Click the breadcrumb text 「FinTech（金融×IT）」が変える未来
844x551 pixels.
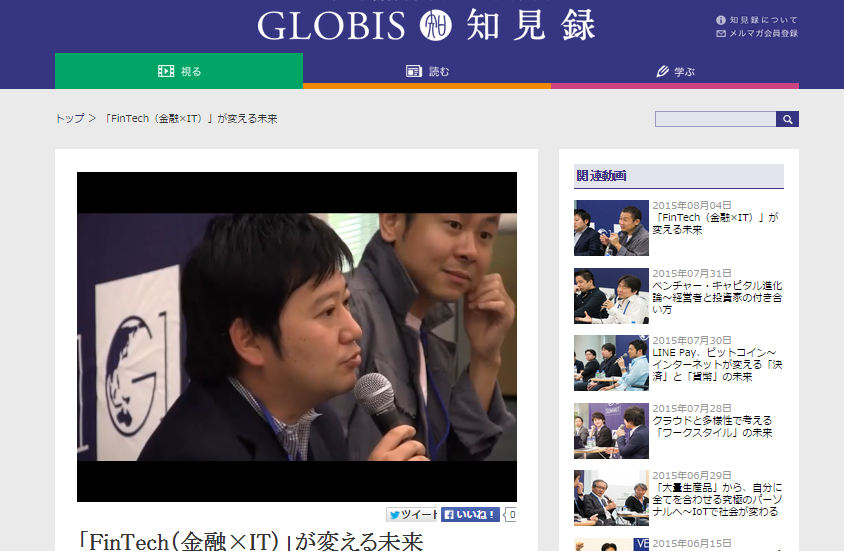pyautogui.click(x=191, y=118)
